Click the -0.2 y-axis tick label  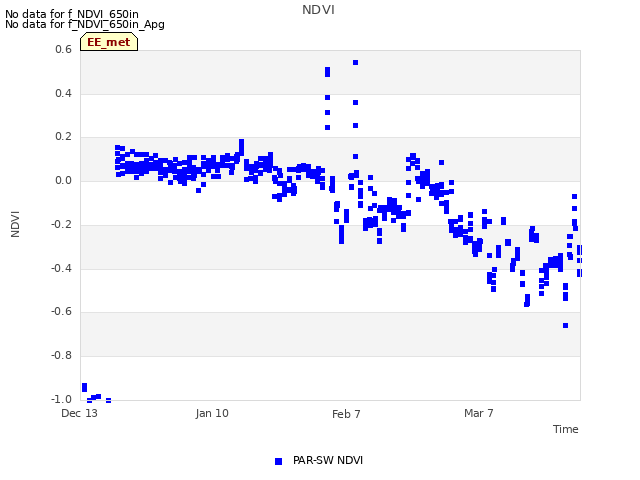pyautogui.click(x=61, y=224)
